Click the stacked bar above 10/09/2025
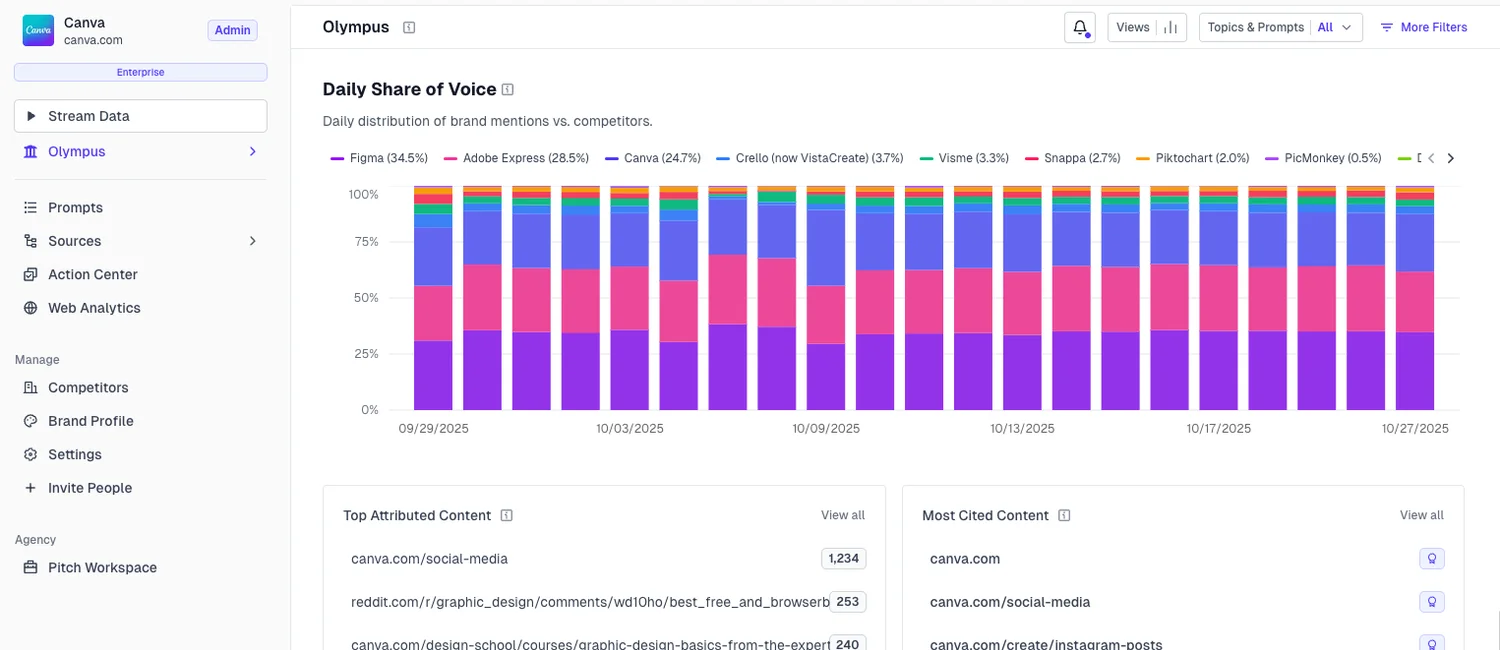1500x650 pixels. [825, 300]
